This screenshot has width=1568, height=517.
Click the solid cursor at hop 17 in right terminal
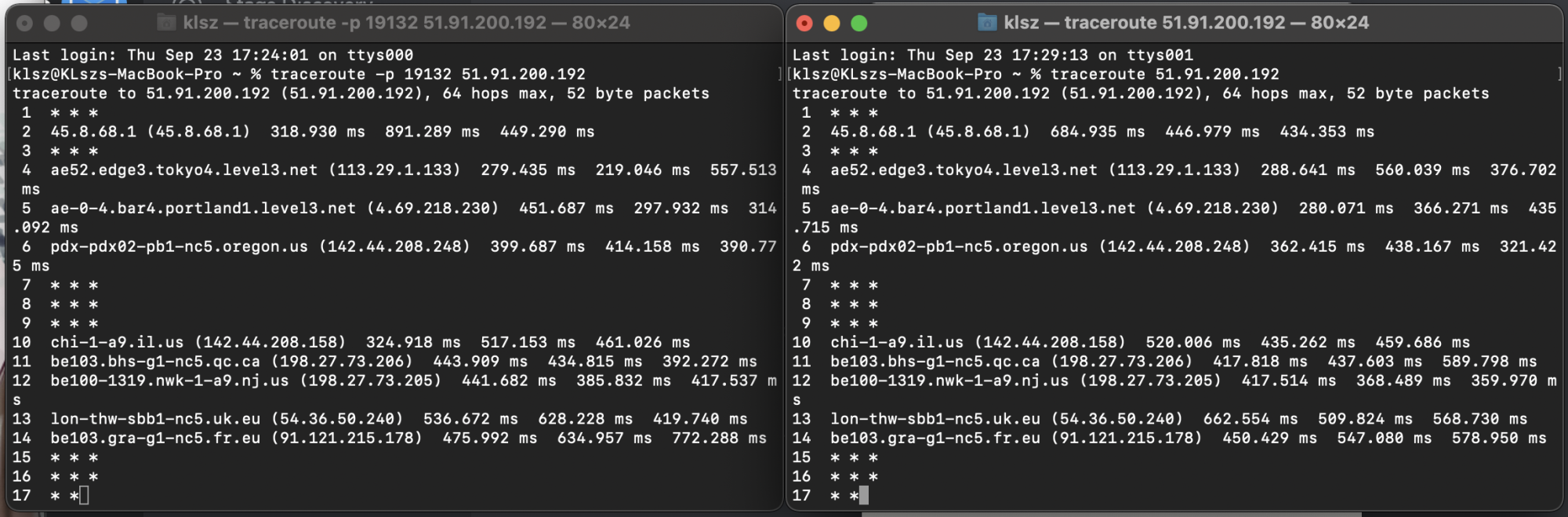[864, 496]
